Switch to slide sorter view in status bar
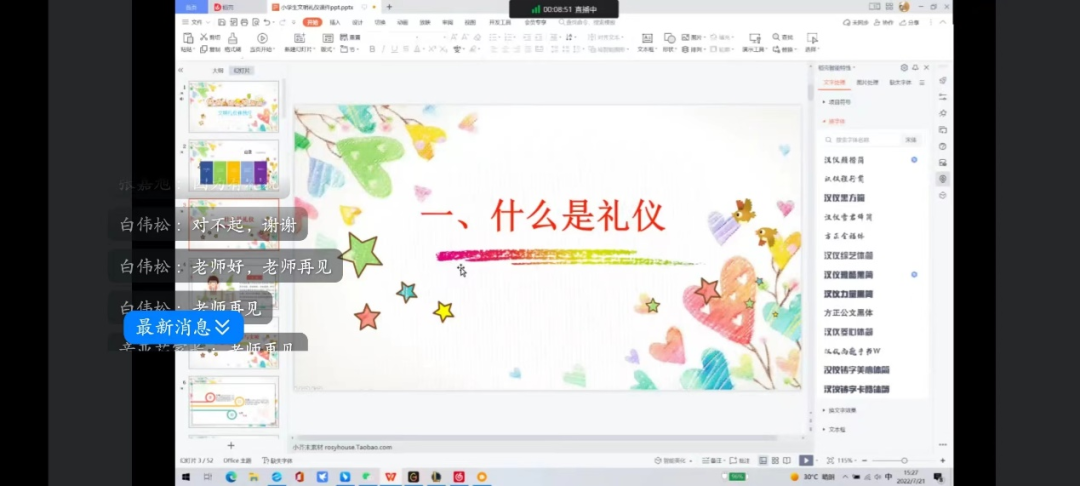This screenshot has height=486, width=1080. (x=775, y=460)
